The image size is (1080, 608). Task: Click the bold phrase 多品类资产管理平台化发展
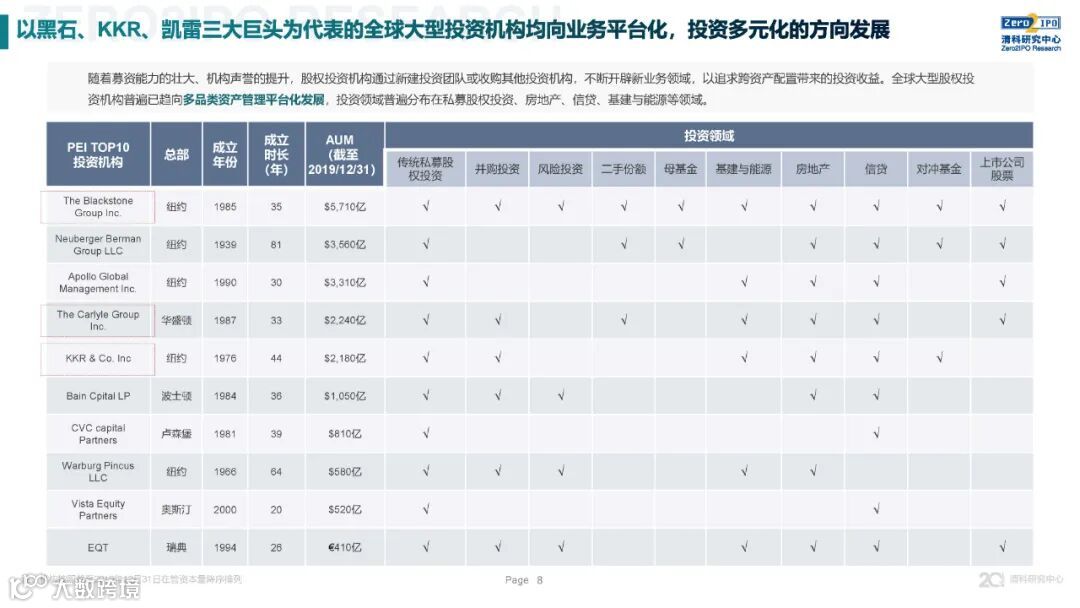253,100
